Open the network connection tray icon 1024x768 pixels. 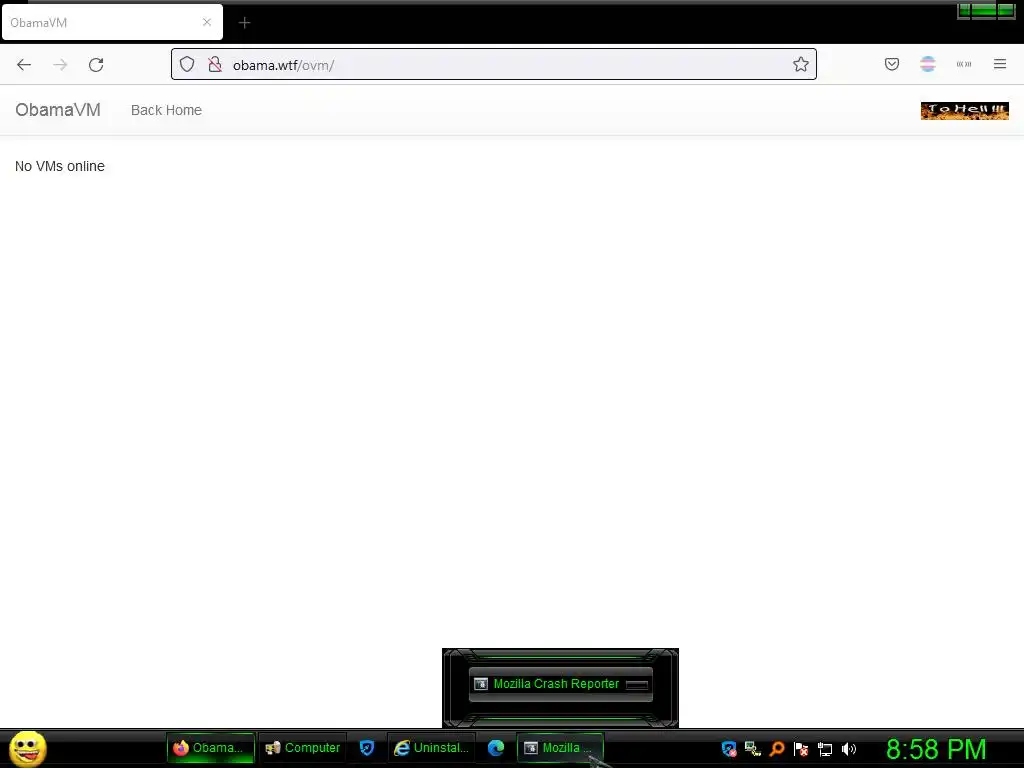click(x=825, y=749)
